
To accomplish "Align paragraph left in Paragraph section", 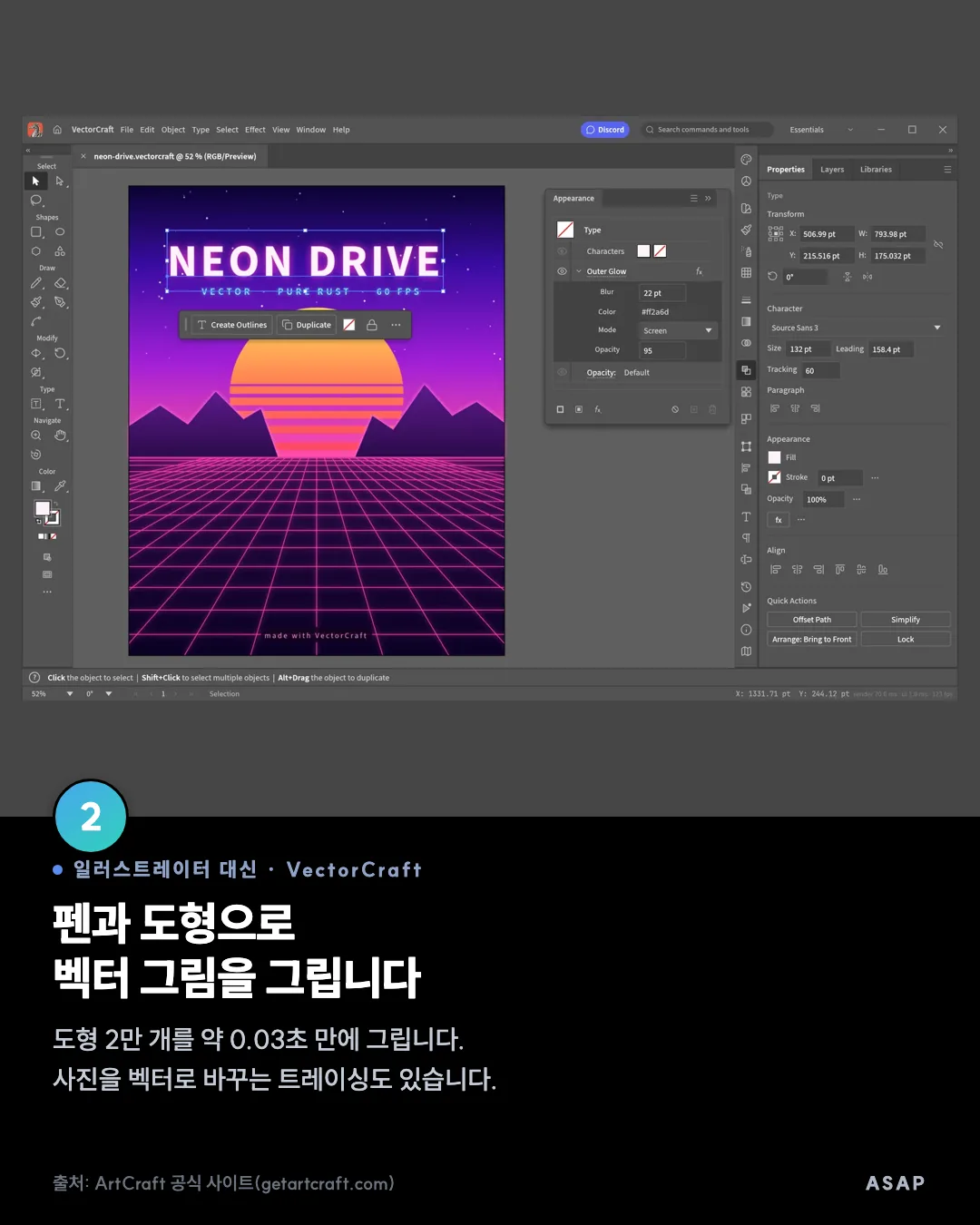I will (x=775, y=409).
